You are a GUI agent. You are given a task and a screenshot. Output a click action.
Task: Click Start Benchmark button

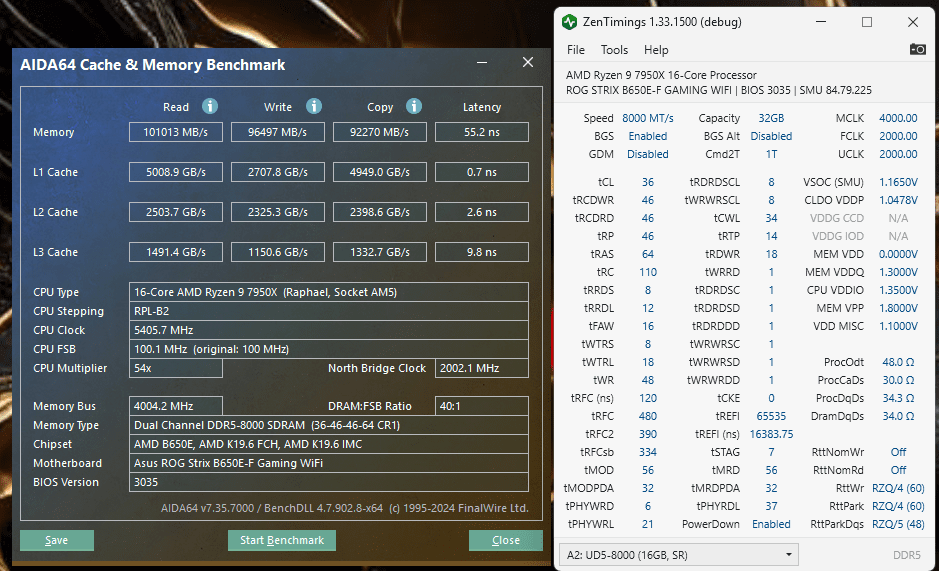click(281, 540)
